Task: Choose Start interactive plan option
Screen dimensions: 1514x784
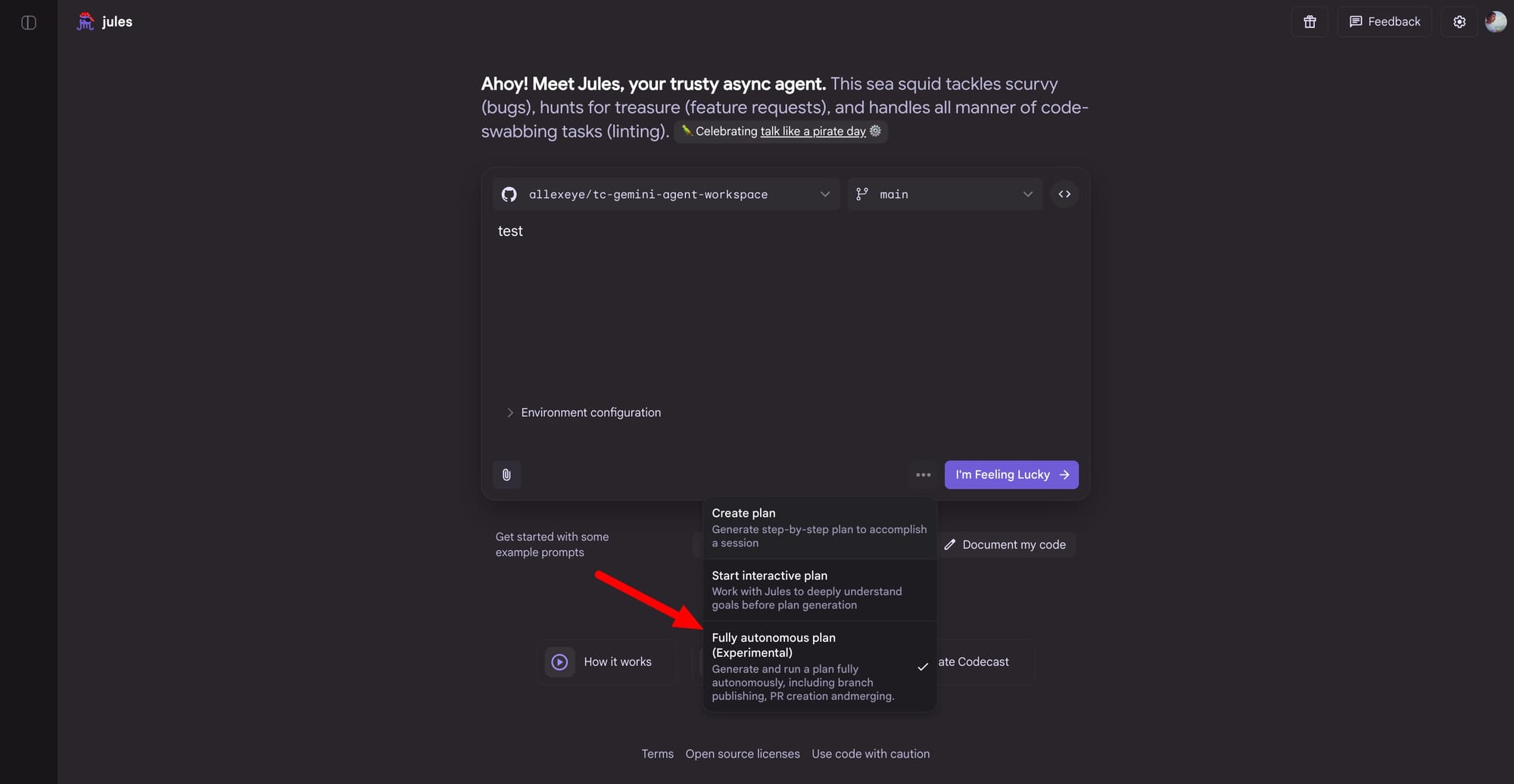Action: pyautogui.click(x=819, y=590)
